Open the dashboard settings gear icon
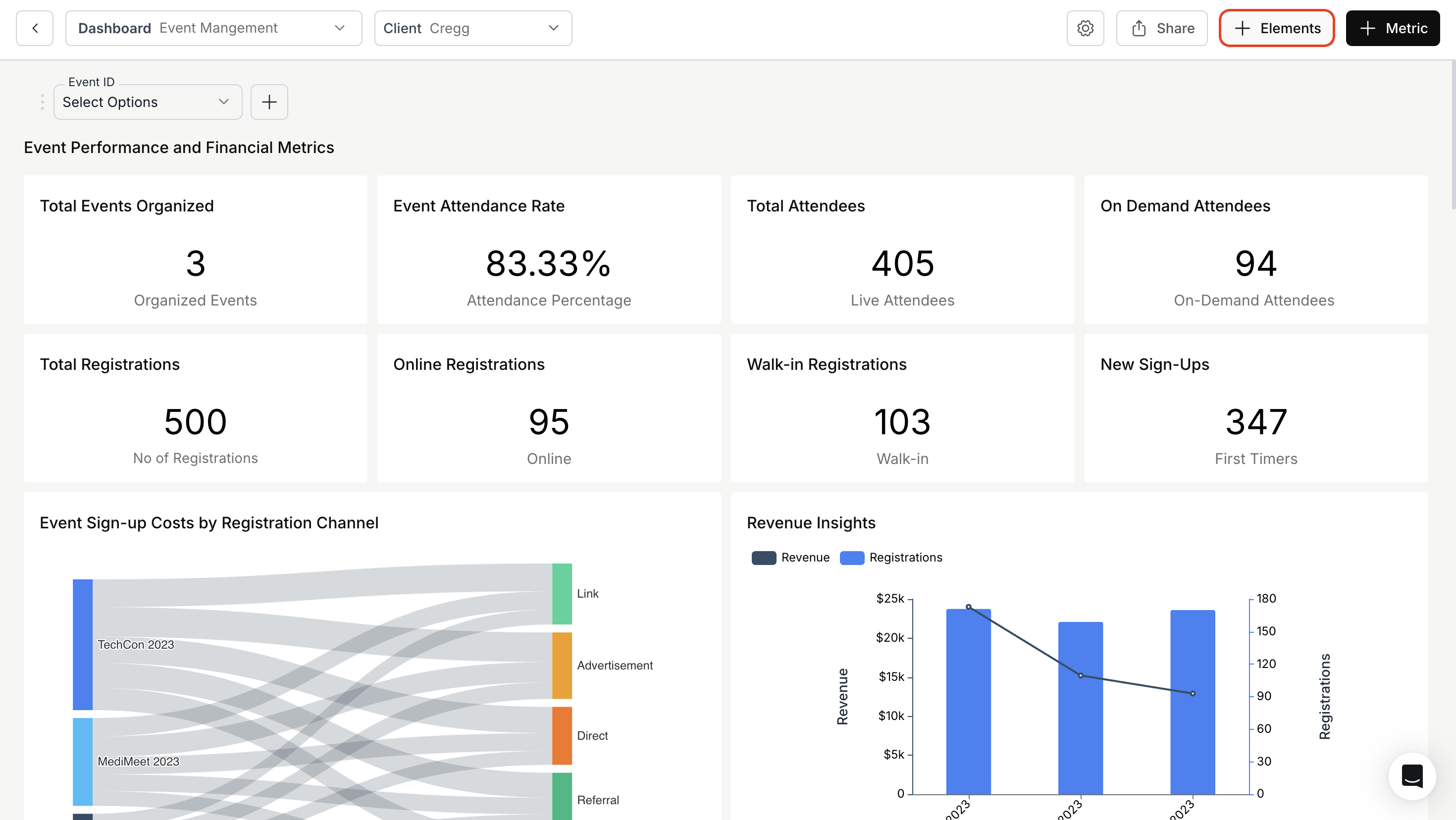1456x820 pixels. pos(1085,28)
